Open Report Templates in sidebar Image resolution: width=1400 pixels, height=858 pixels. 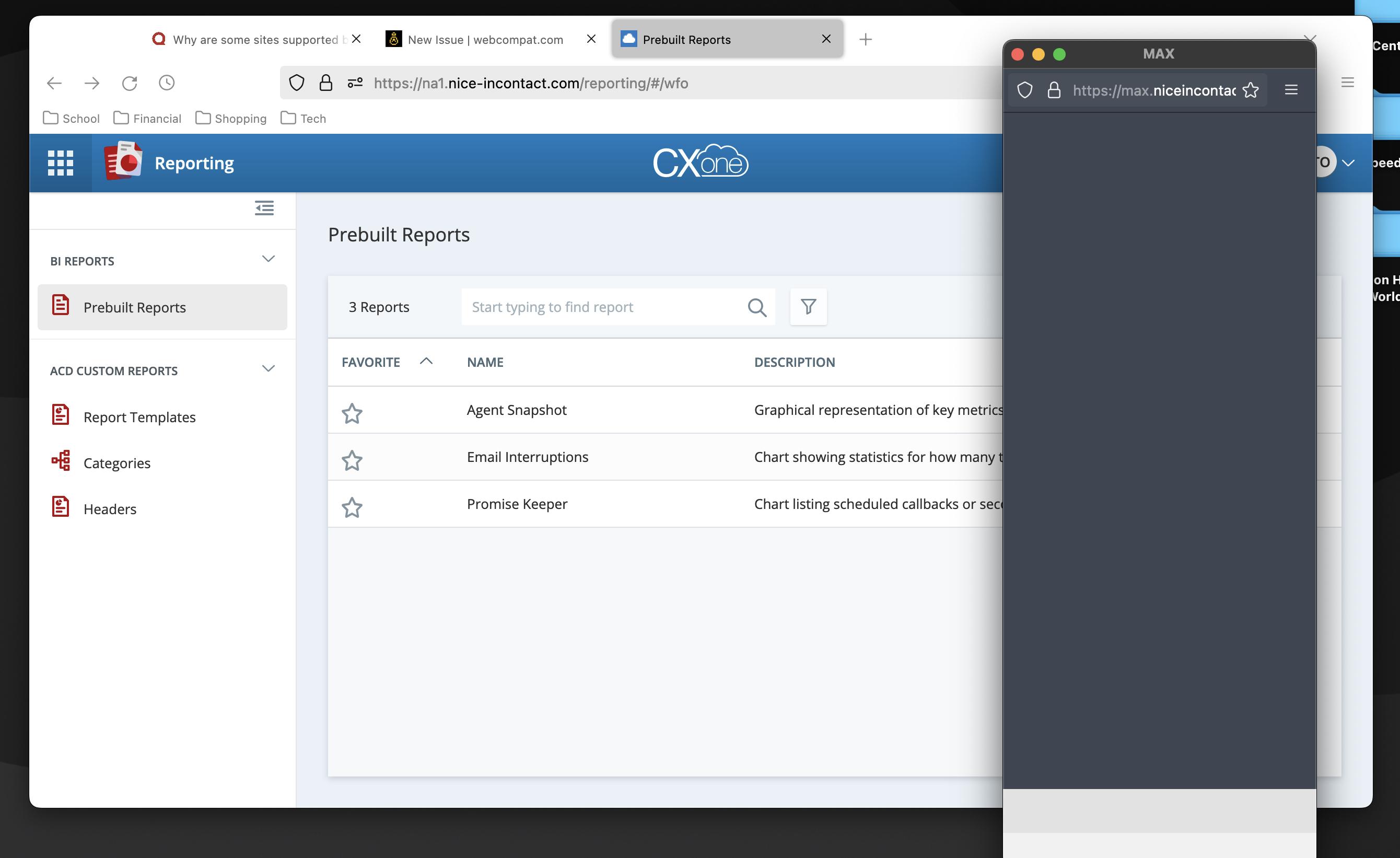tap(139, 417)
